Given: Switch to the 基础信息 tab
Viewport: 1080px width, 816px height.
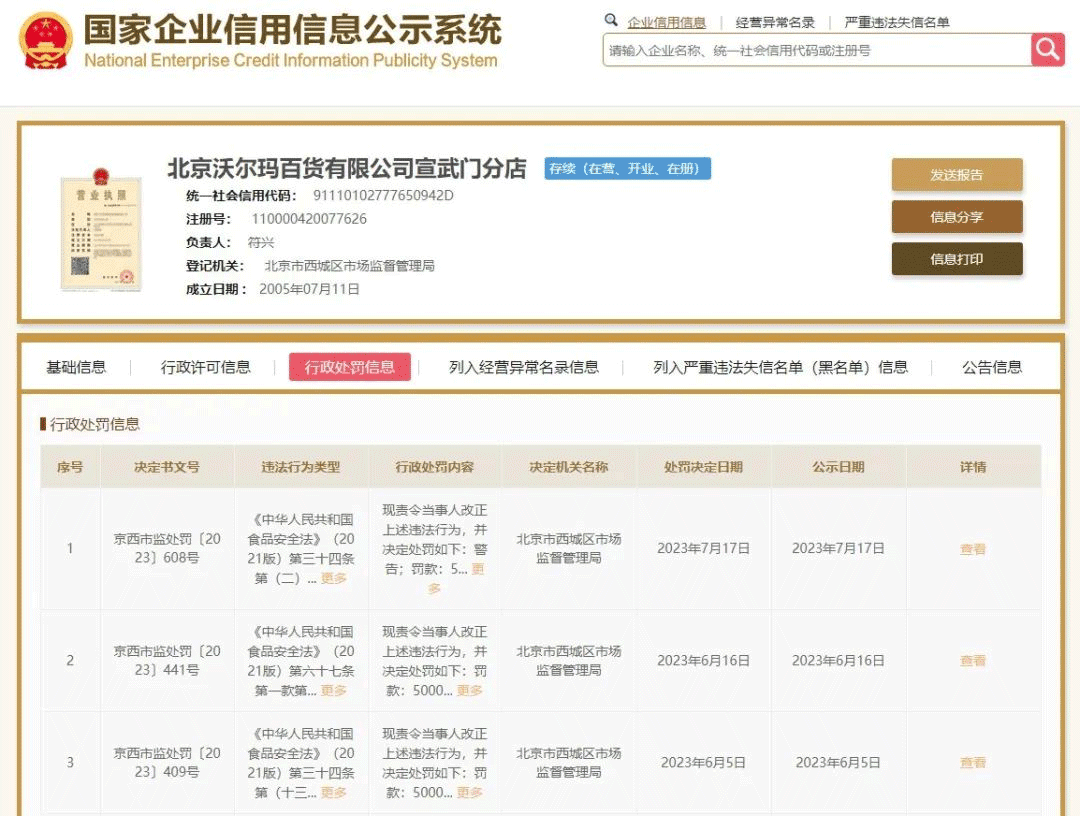Looking at the screenshot, I should pos(76,367).
